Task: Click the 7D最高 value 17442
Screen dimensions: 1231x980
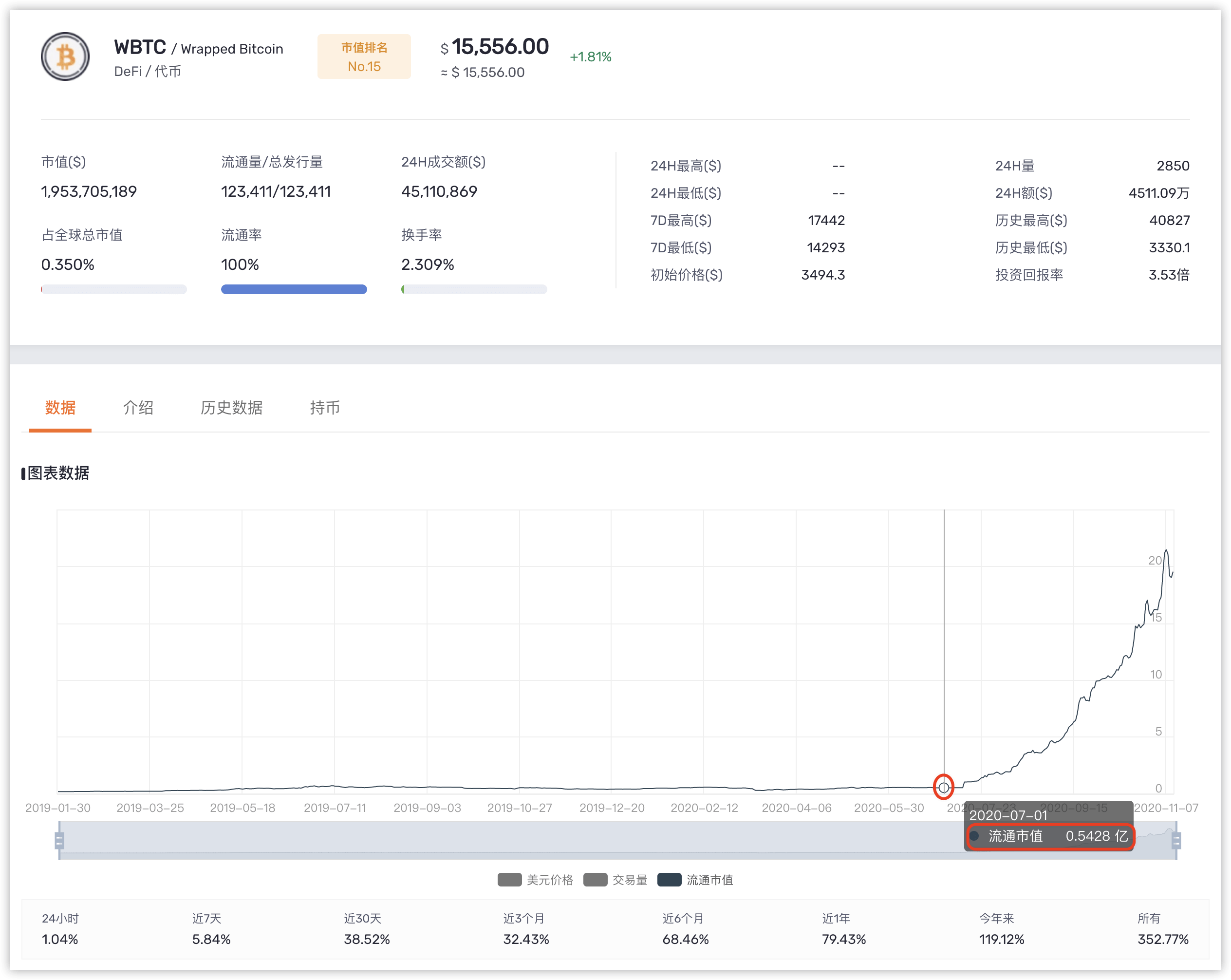Action: (x=826, y=220)
